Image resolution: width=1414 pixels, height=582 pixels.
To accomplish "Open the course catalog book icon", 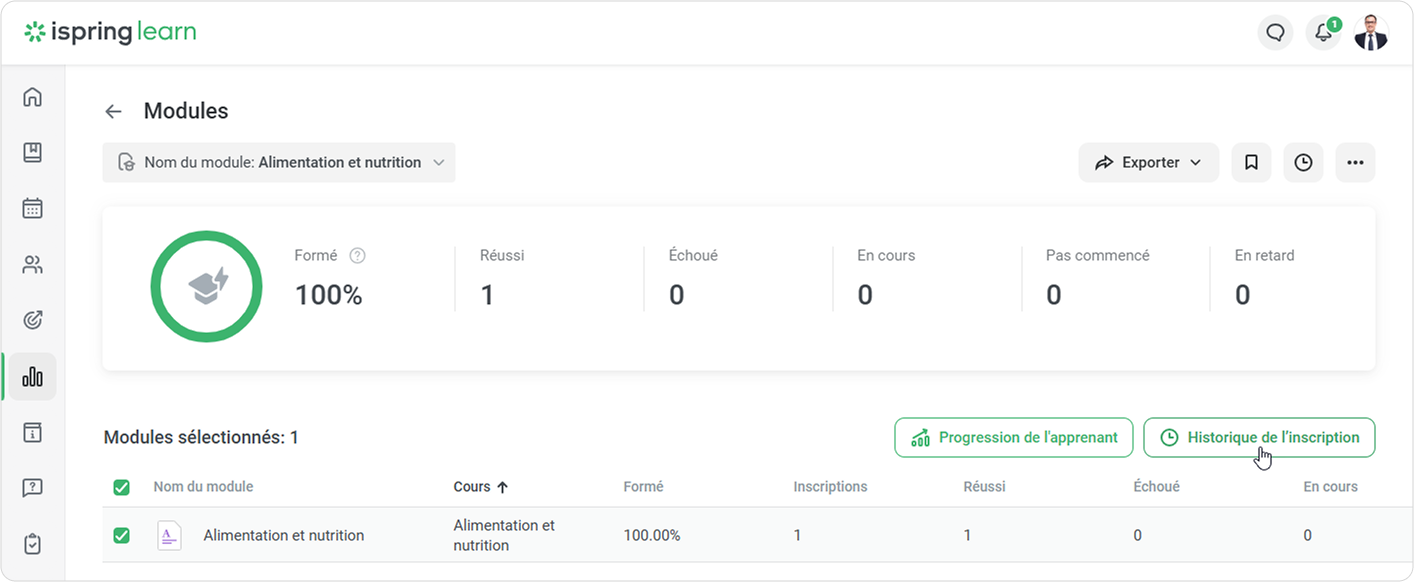I will pyautogui.click(x=32, y=153).
